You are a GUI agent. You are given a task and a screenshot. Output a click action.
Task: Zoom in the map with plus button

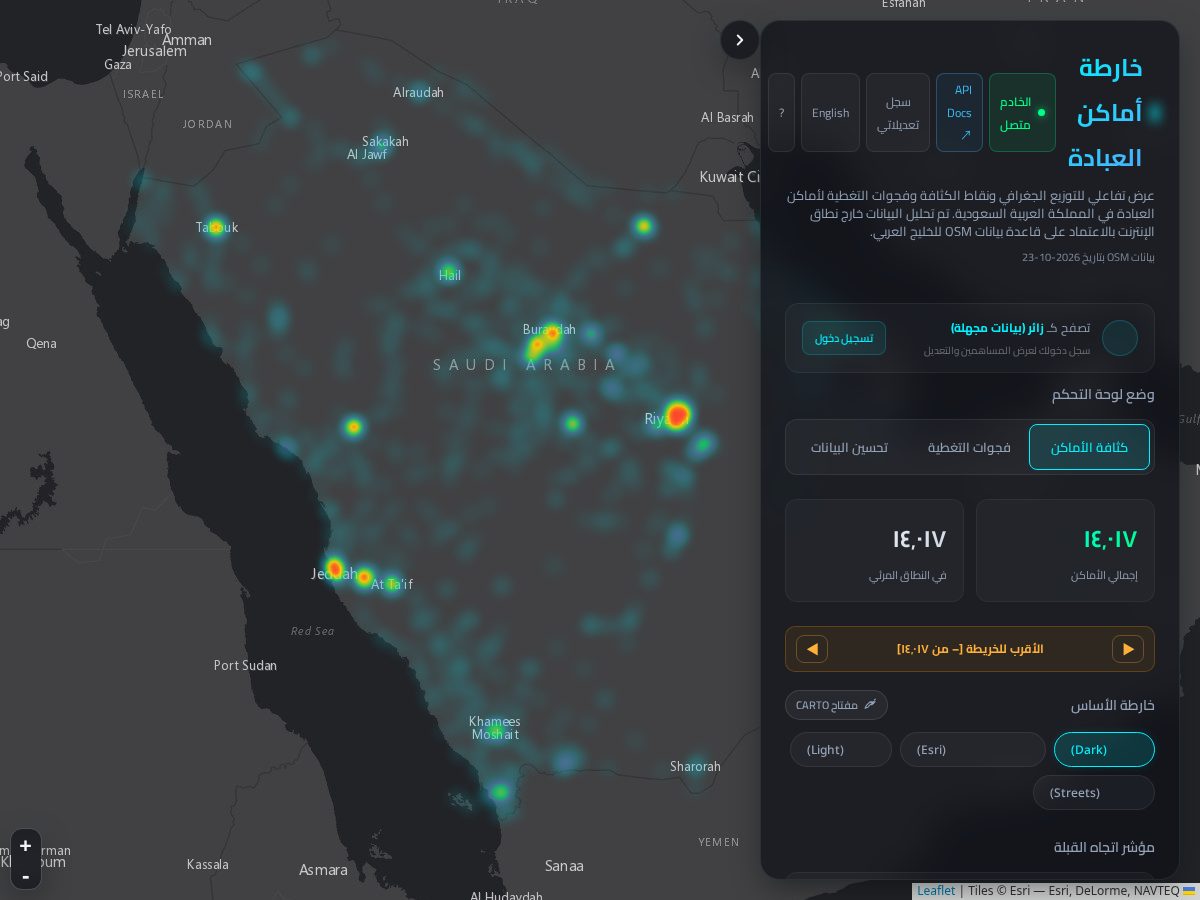[26, 845]
